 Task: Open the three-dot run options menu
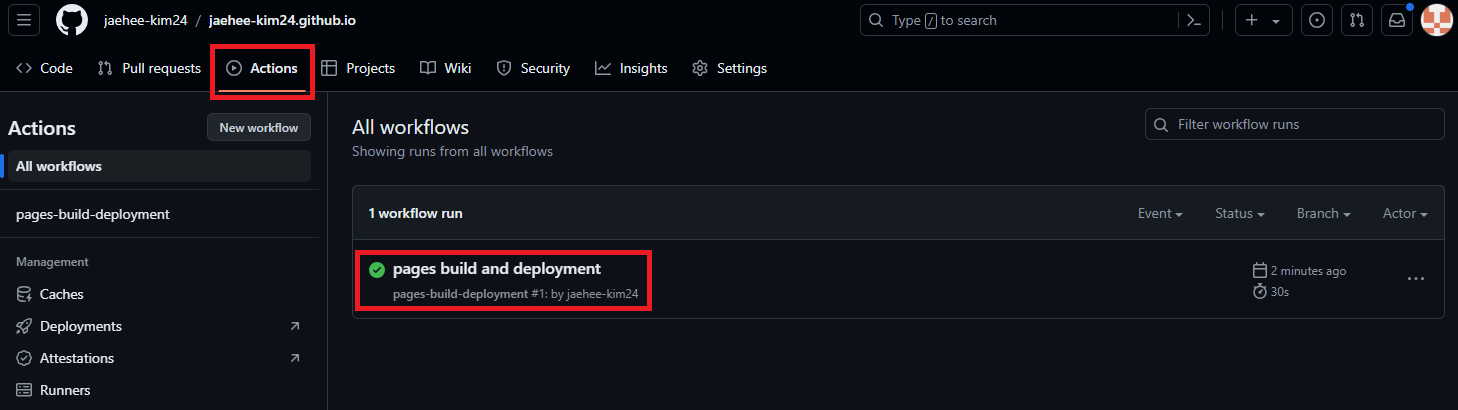pyautogui.click(x=1416, y=279)
